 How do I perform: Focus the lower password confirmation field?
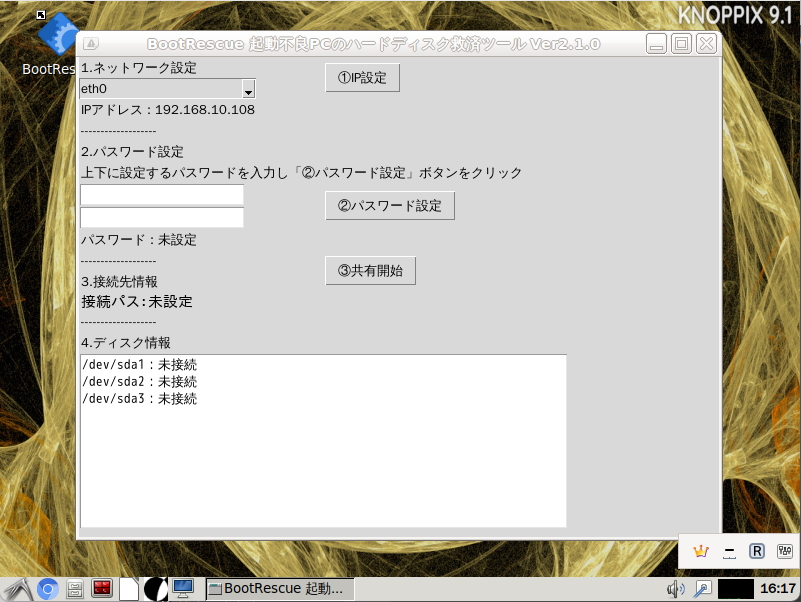(162, 217)
